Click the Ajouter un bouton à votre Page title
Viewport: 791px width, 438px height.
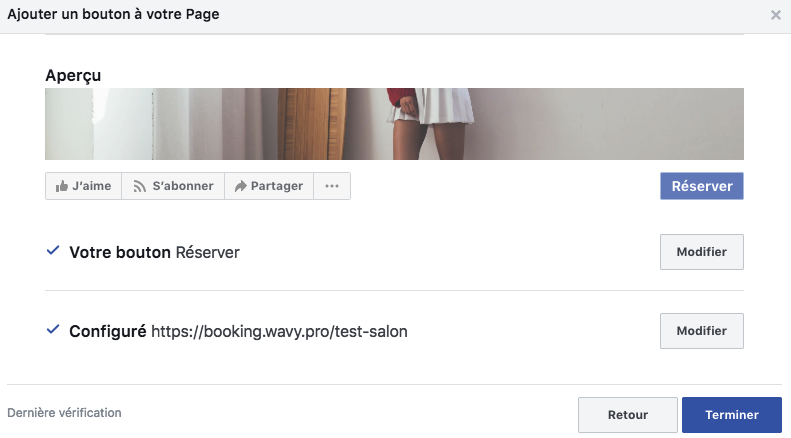[x=114, y=14]
